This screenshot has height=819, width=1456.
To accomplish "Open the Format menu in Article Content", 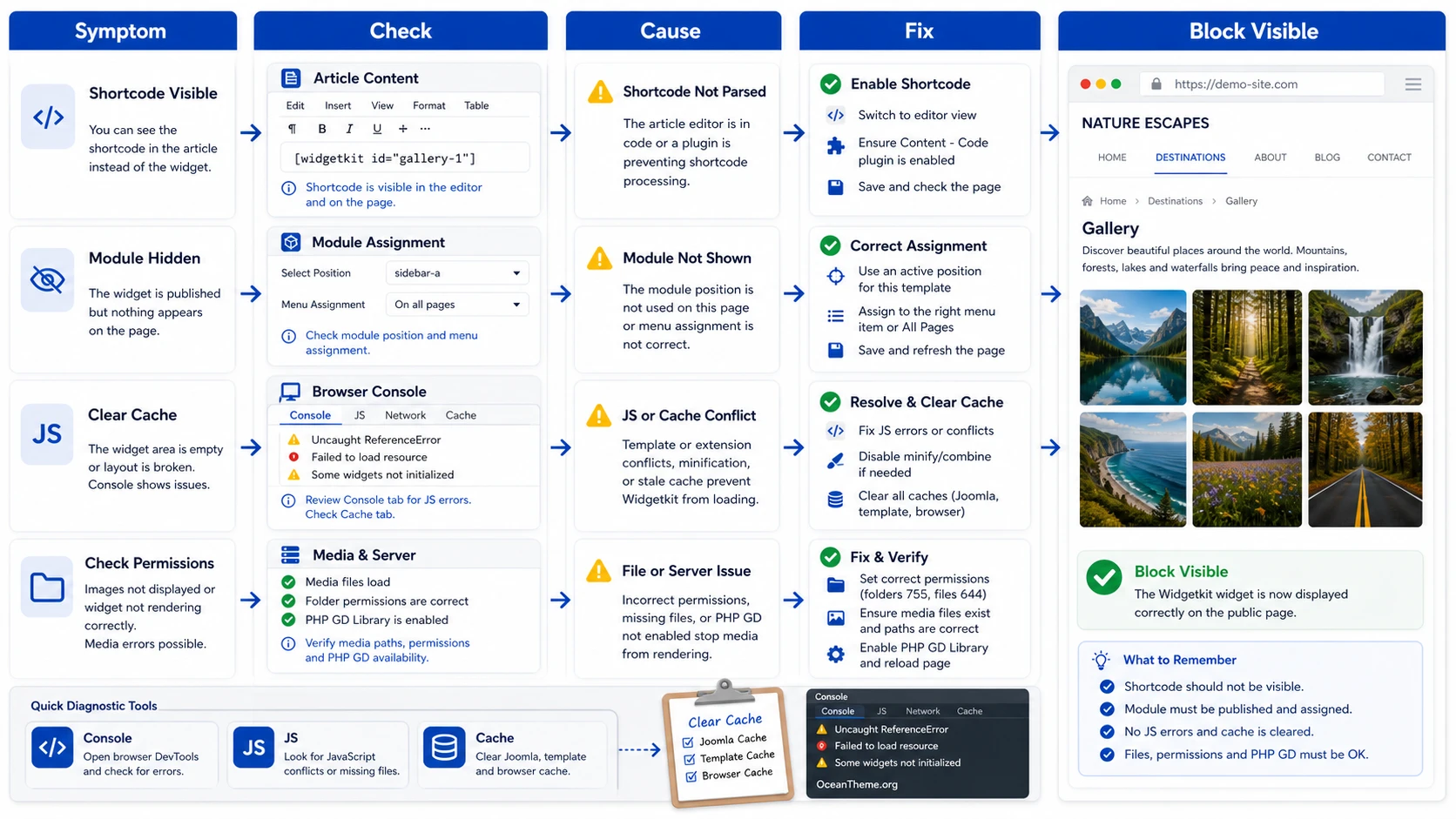I will (428, 105).
